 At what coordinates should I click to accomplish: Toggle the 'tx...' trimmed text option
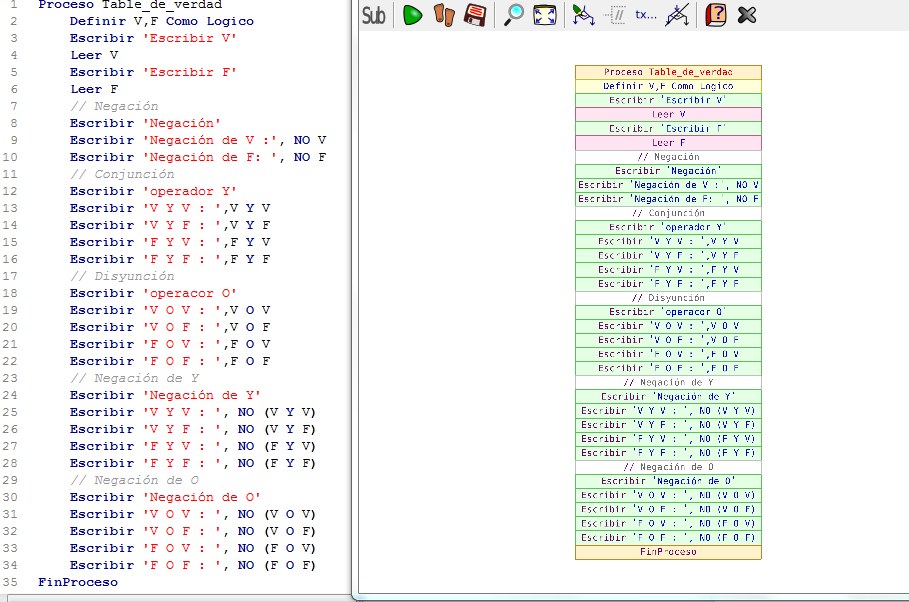coord(646,15)
